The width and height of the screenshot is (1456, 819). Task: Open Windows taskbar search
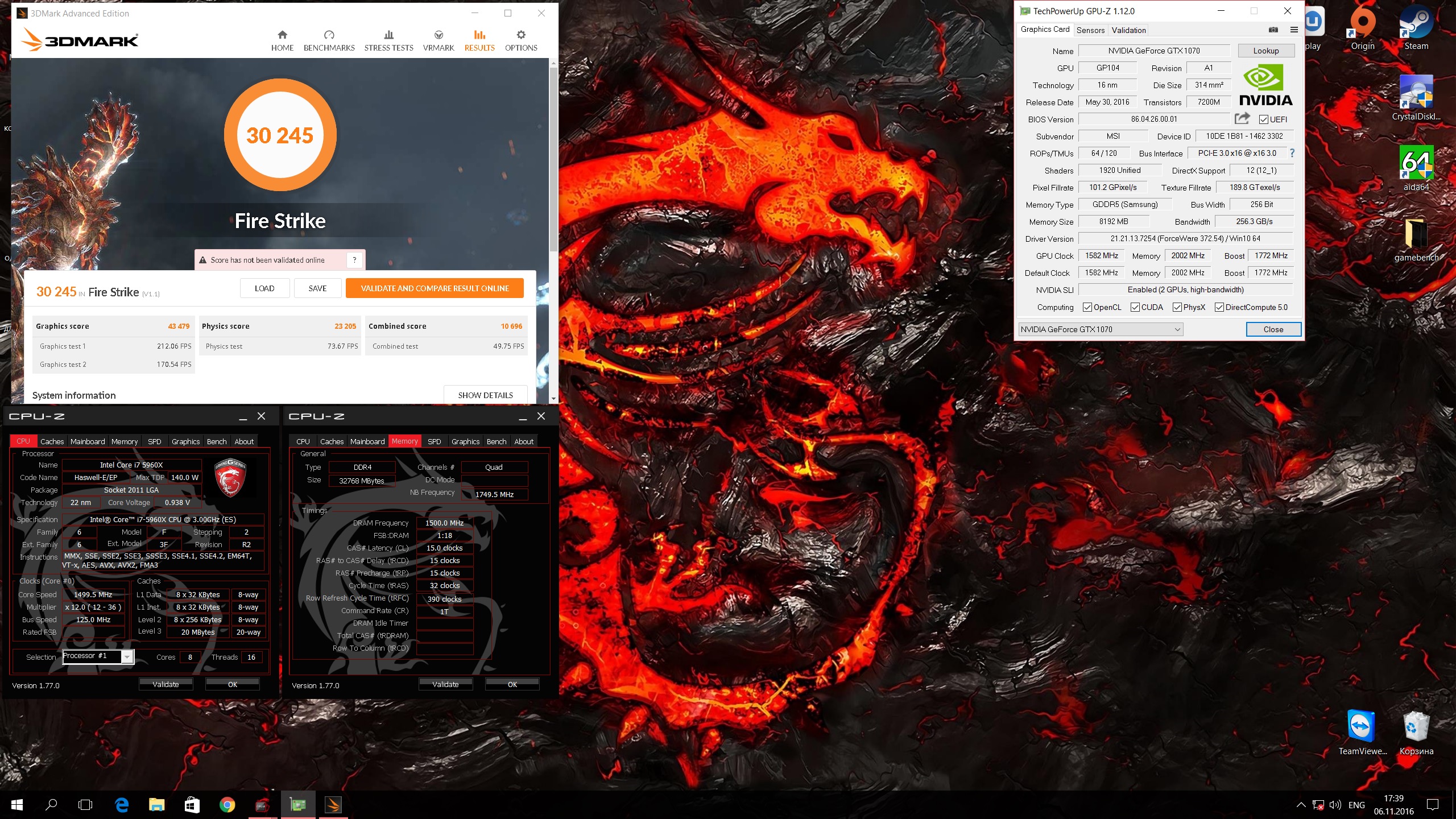(51, 805)
